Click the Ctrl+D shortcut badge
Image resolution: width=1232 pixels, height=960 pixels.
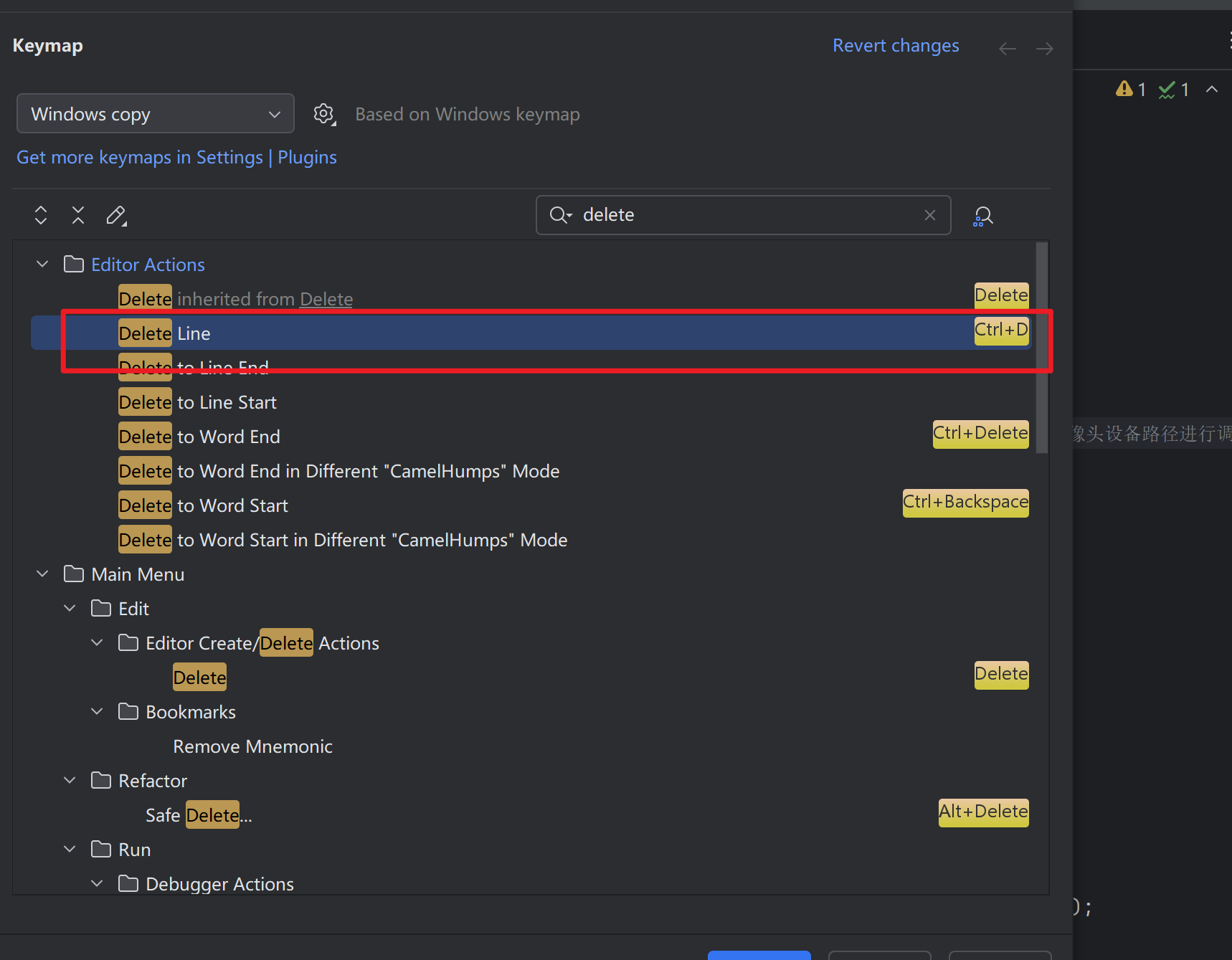pos(1001,331)
